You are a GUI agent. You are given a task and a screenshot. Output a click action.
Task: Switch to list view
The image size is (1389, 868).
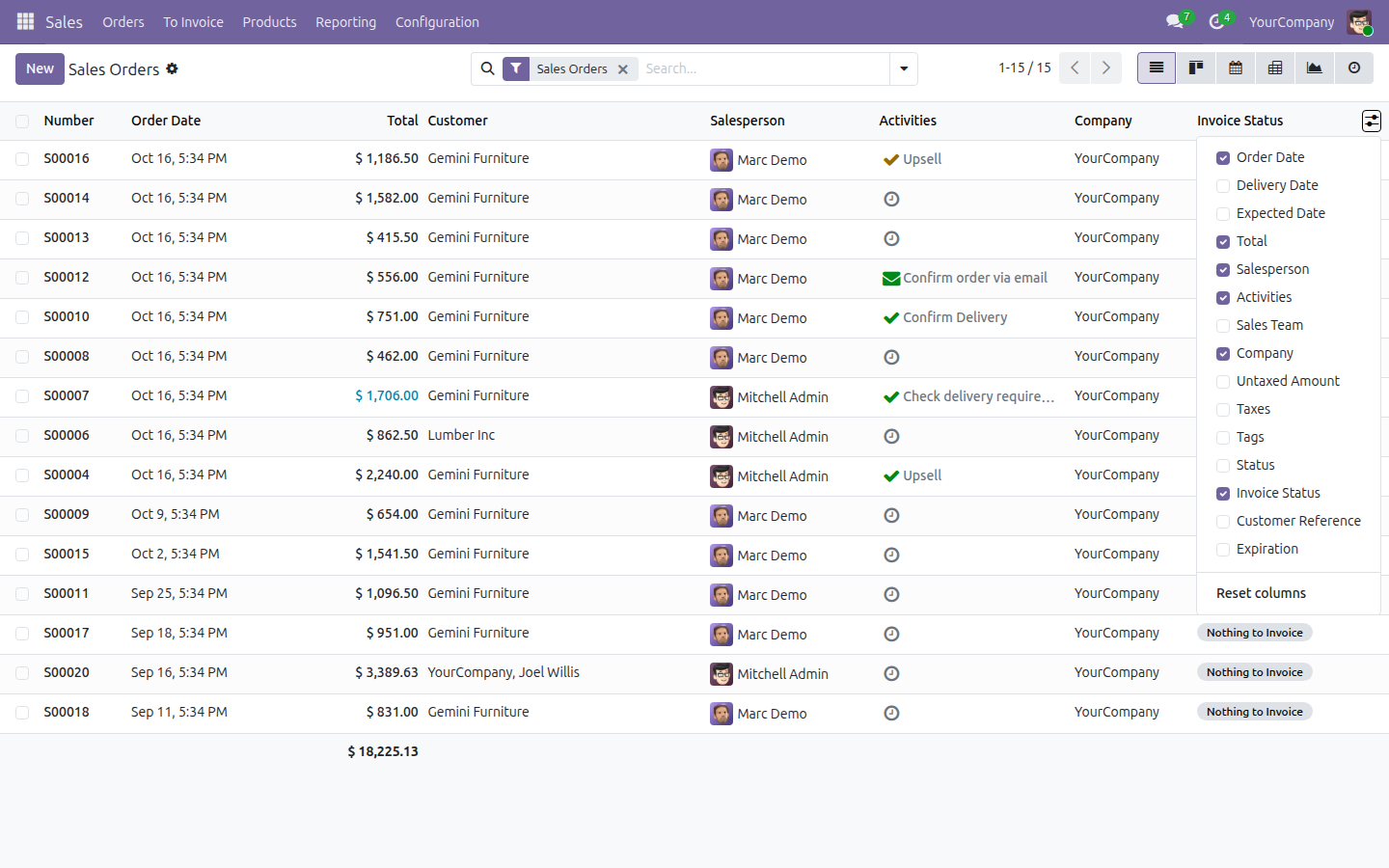pyautogui.click(x=1157, y=68)
